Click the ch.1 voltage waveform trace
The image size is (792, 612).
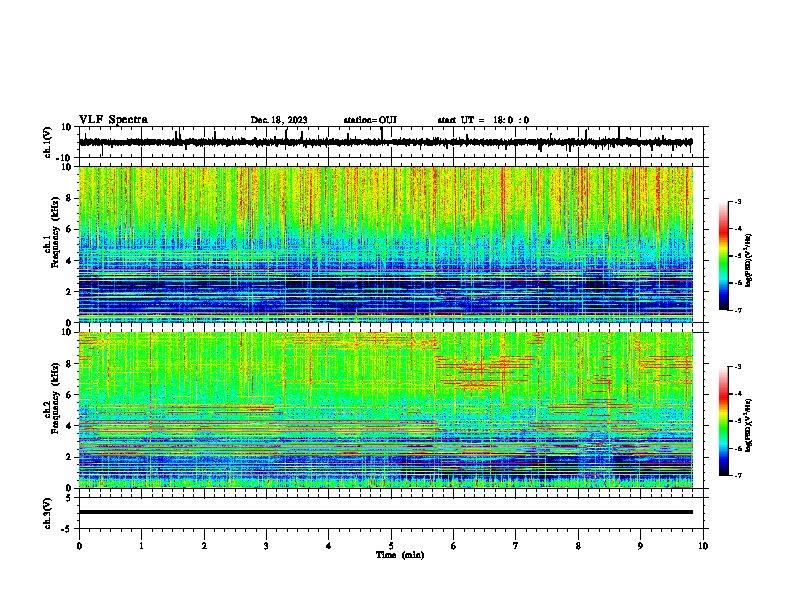[x=385, y=142]
